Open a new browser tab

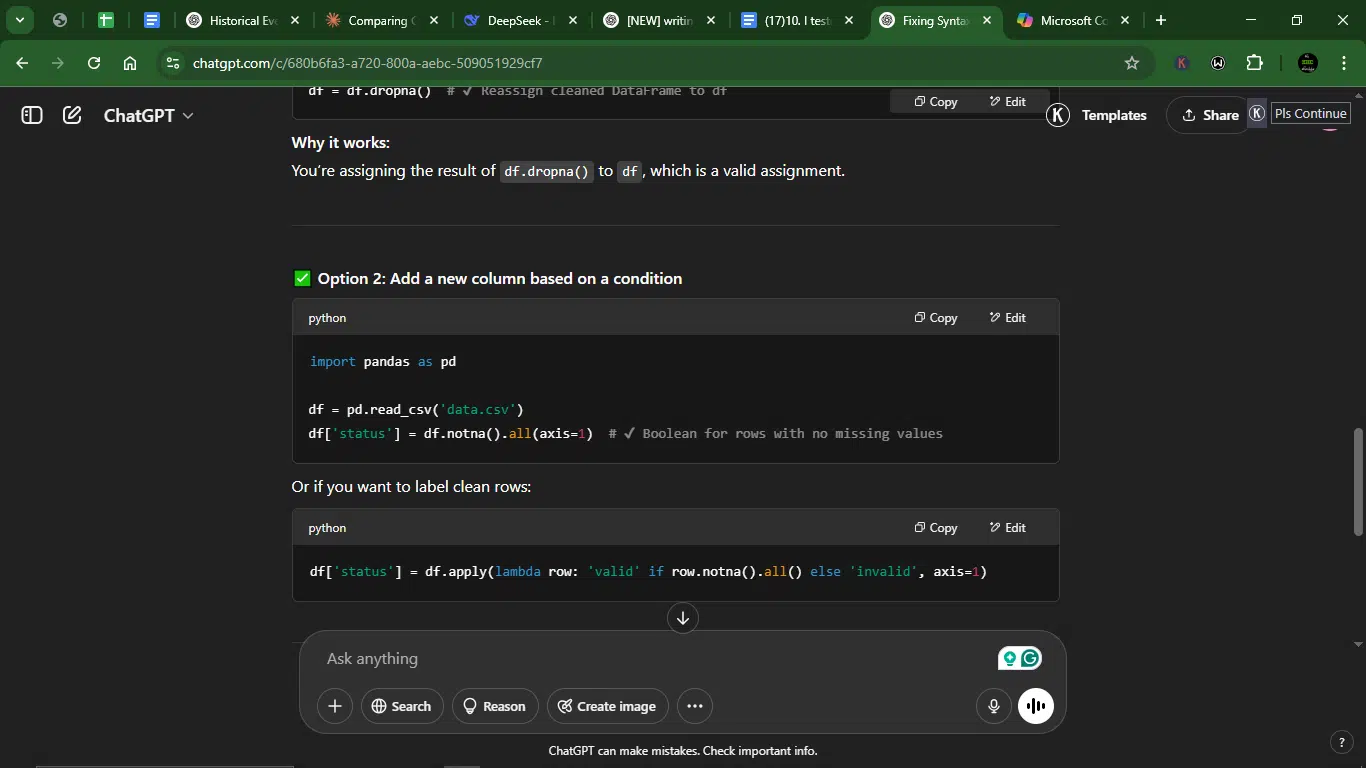tap(1161, 20)
